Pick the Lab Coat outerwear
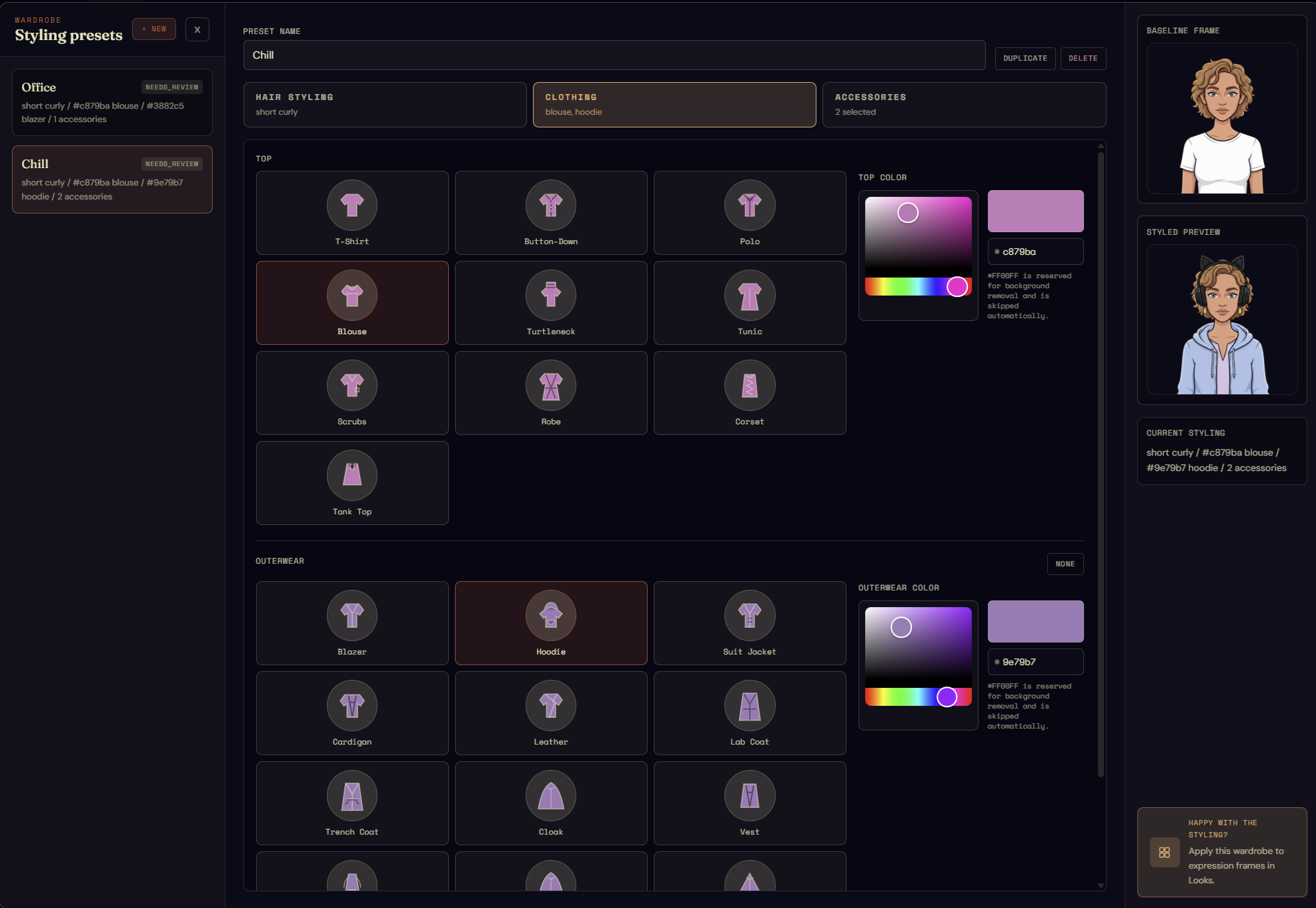1316x908 pixels. 750,713
